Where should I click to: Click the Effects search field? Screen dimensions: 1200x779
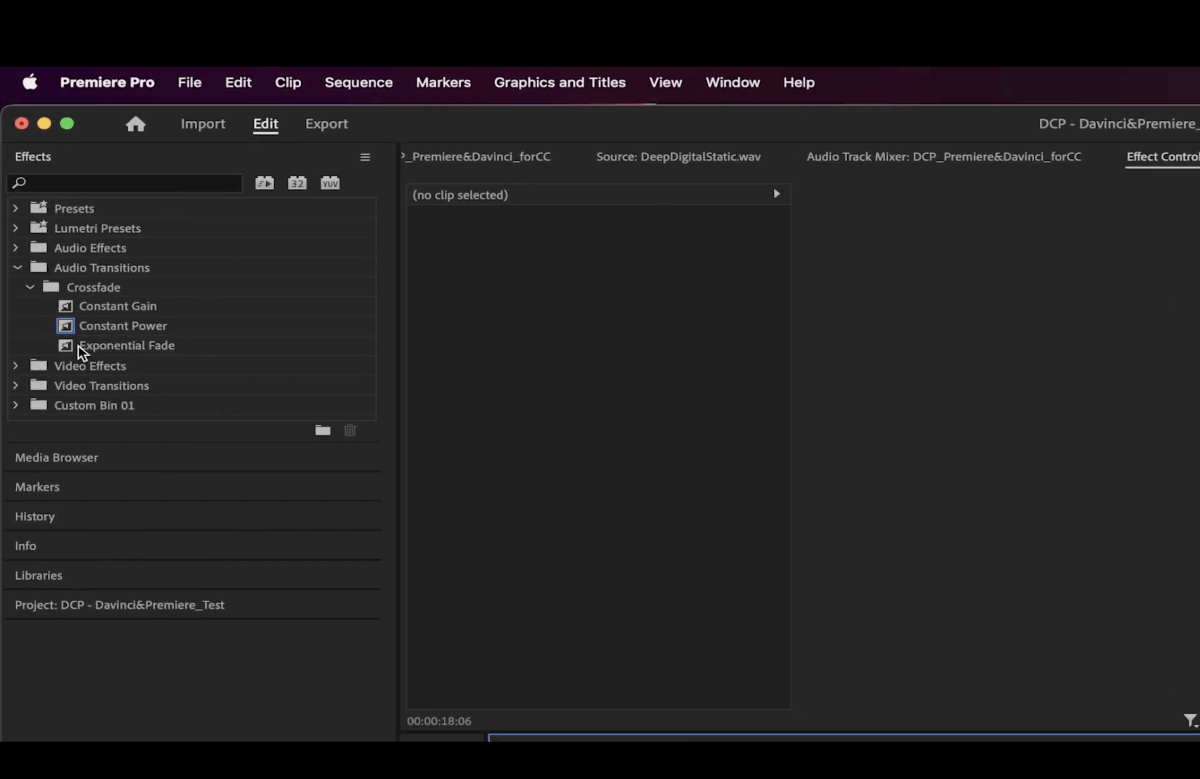[x=125, y=183]
